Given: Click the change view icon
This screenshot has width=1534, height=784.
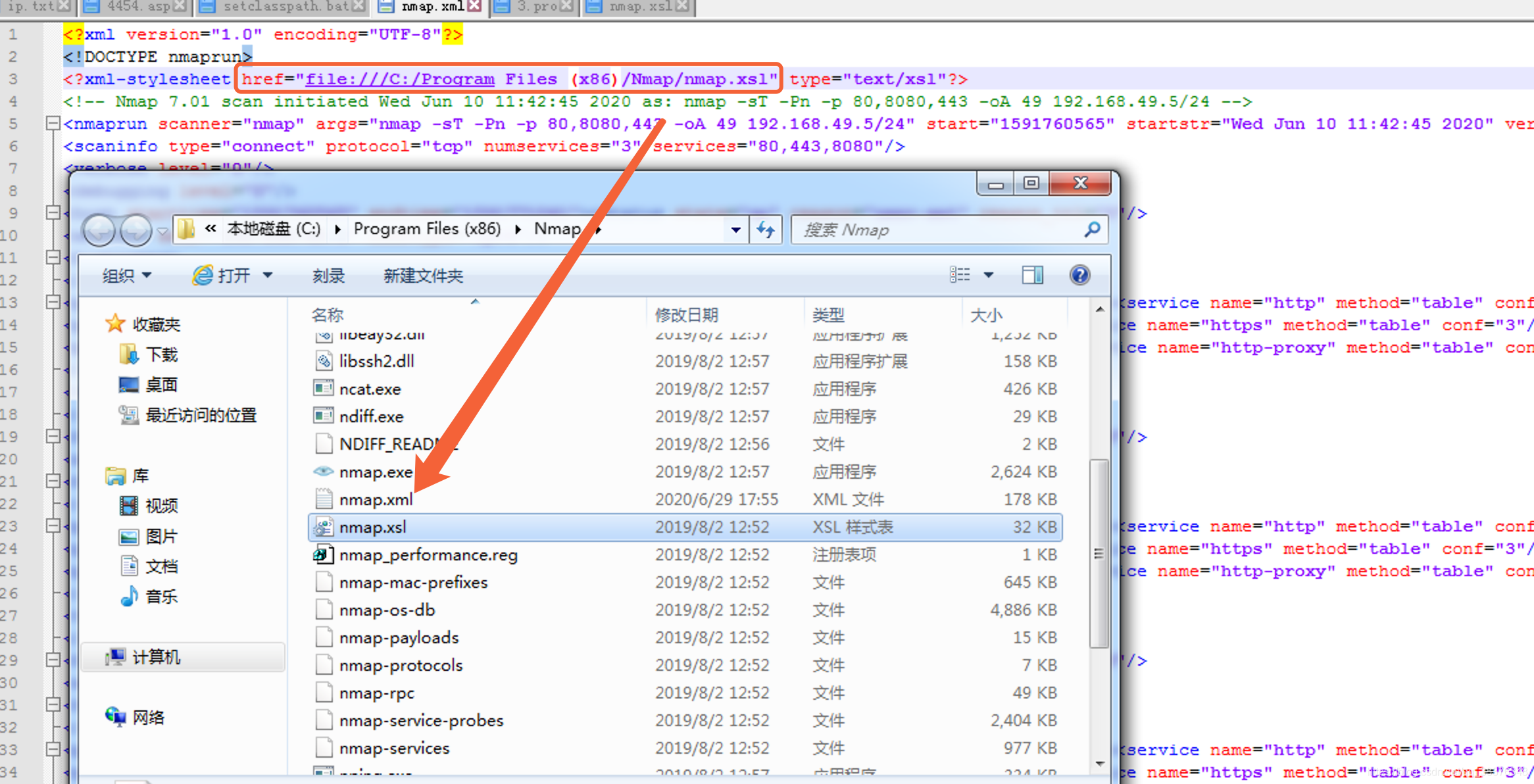Looking at the screenshot, I should point(960,275).
